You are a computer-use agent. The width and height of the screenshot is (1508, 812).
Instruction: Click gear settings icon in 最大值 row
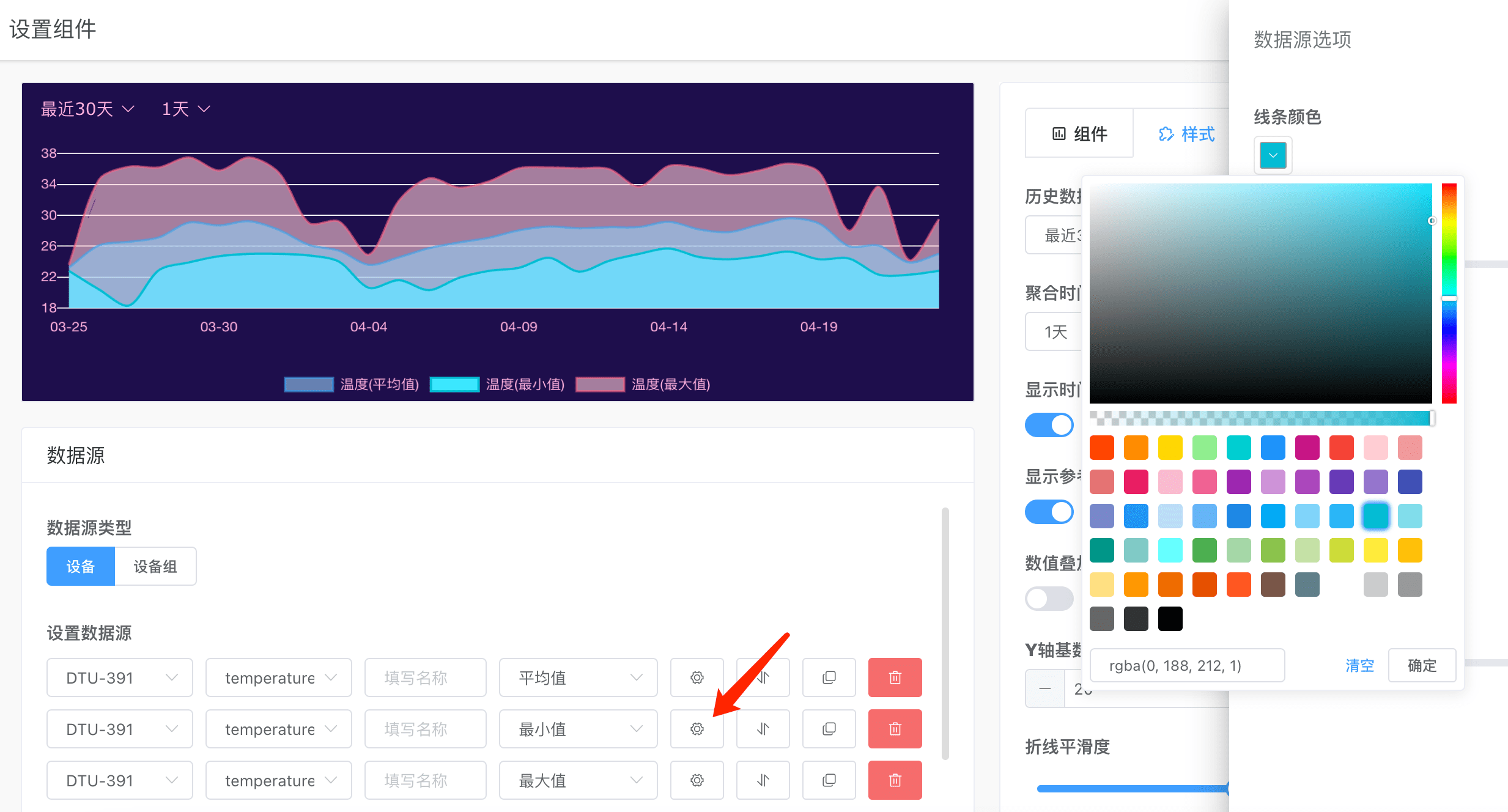click(697, 780)
